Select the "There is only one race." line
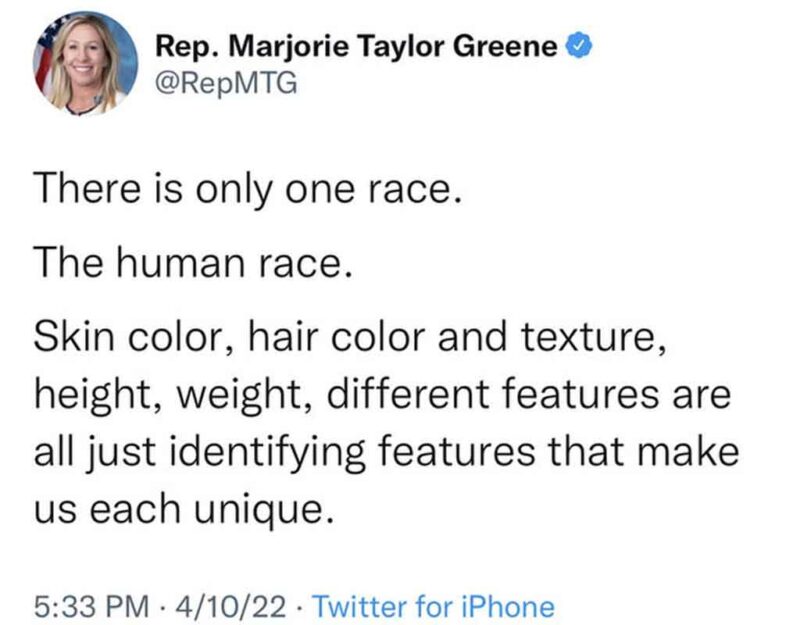The height and width of the screenshot is (625, 800). 248,187
